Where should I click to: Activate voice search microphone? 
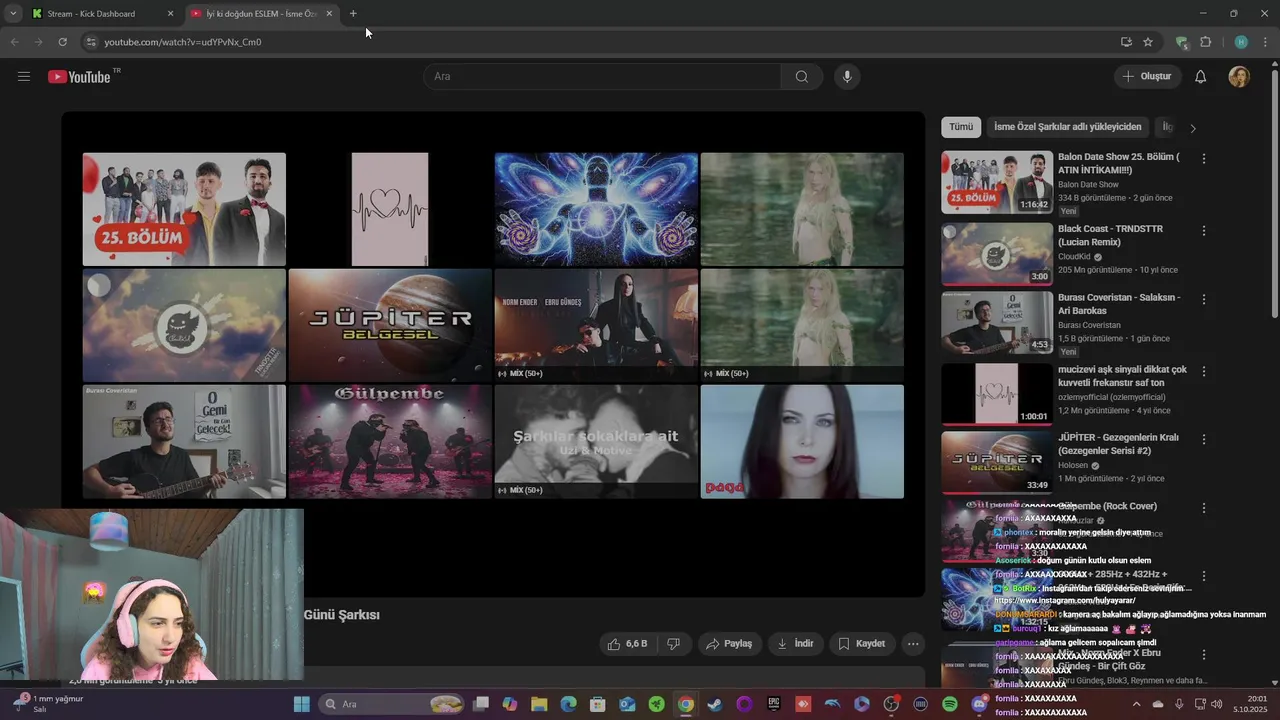click(x=847, y=77)
